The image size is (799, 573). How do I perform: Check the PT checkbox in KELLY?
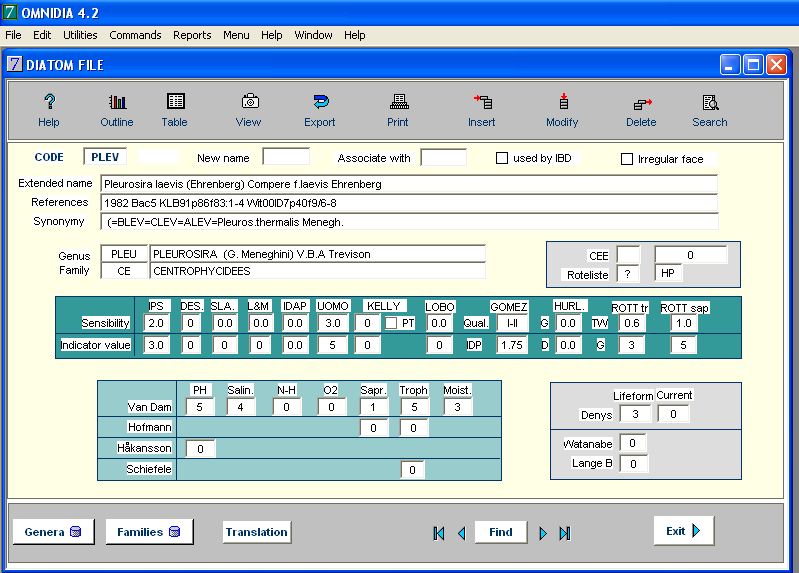391,323
